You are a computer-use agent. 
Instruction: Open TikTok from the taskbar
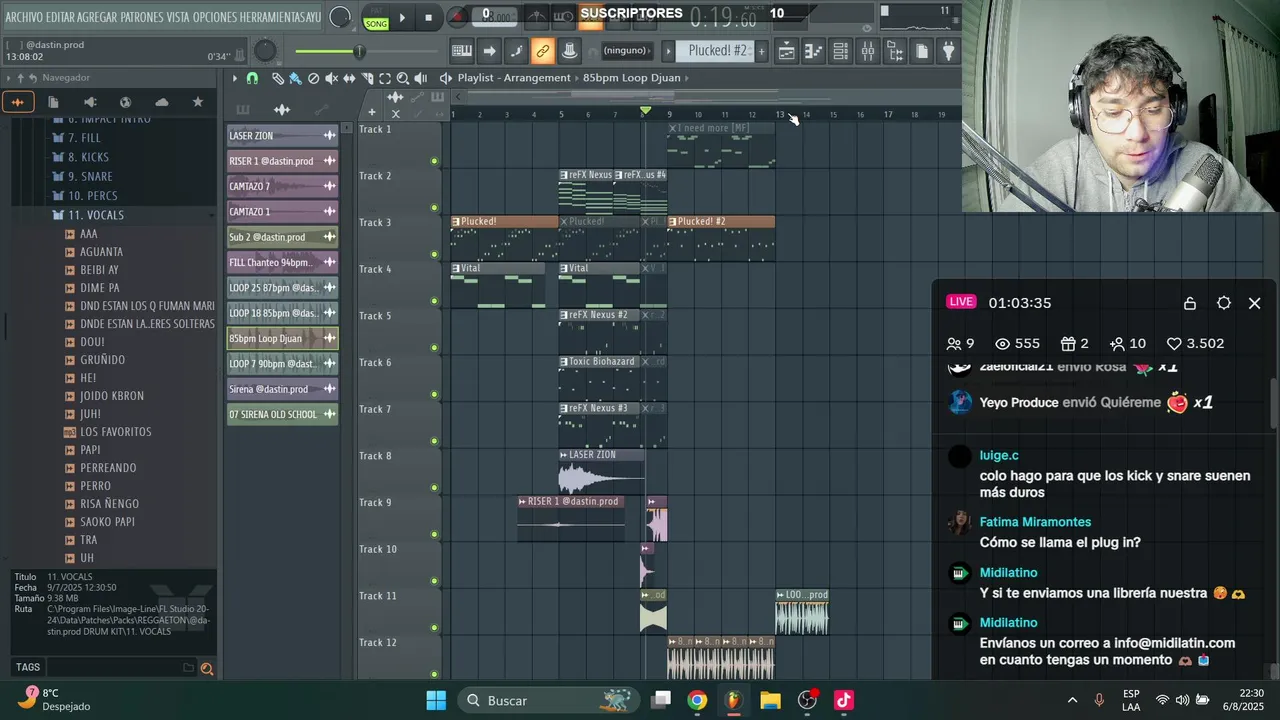click(844, 700)
